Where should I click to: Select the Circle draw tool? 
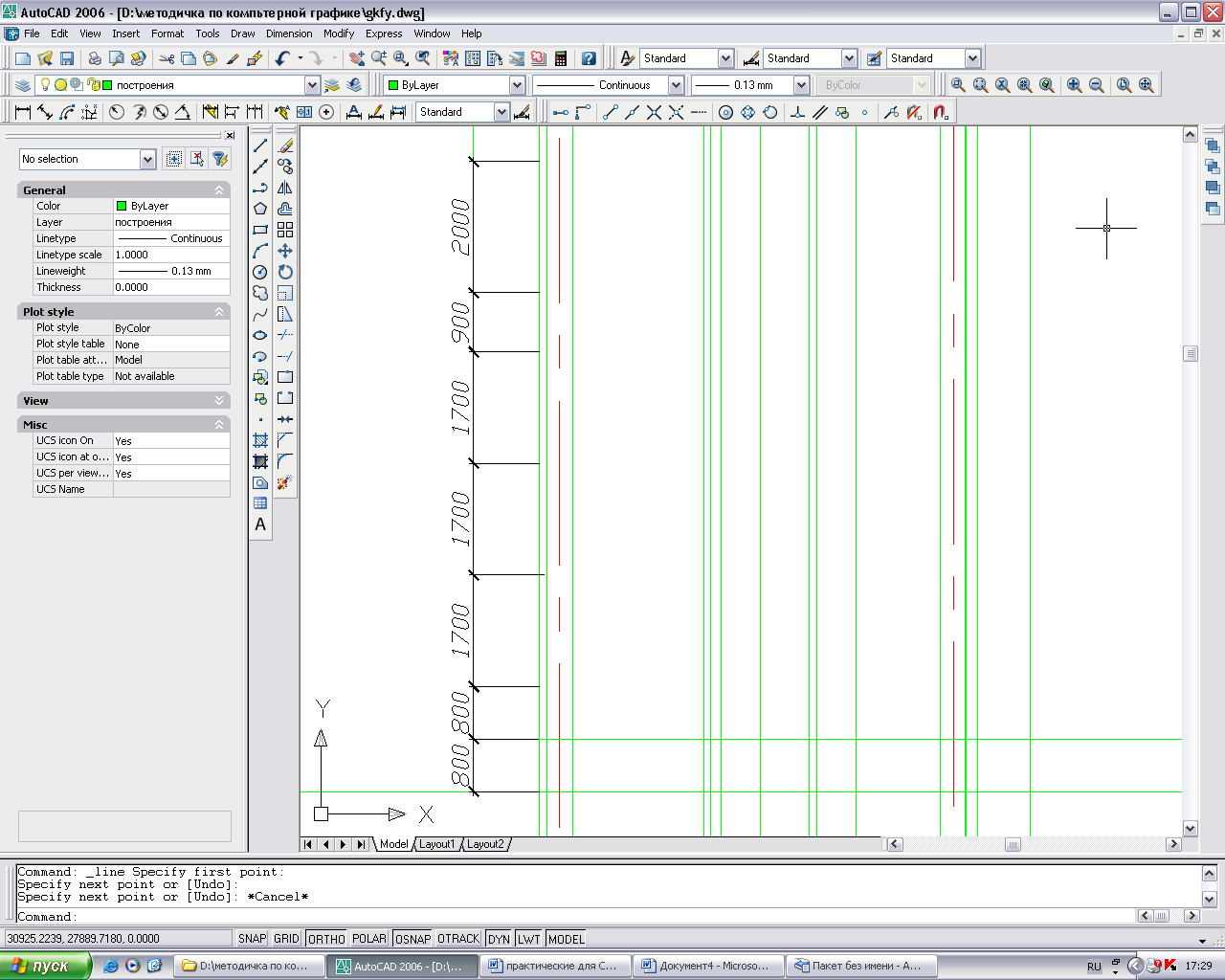[260, 272]
